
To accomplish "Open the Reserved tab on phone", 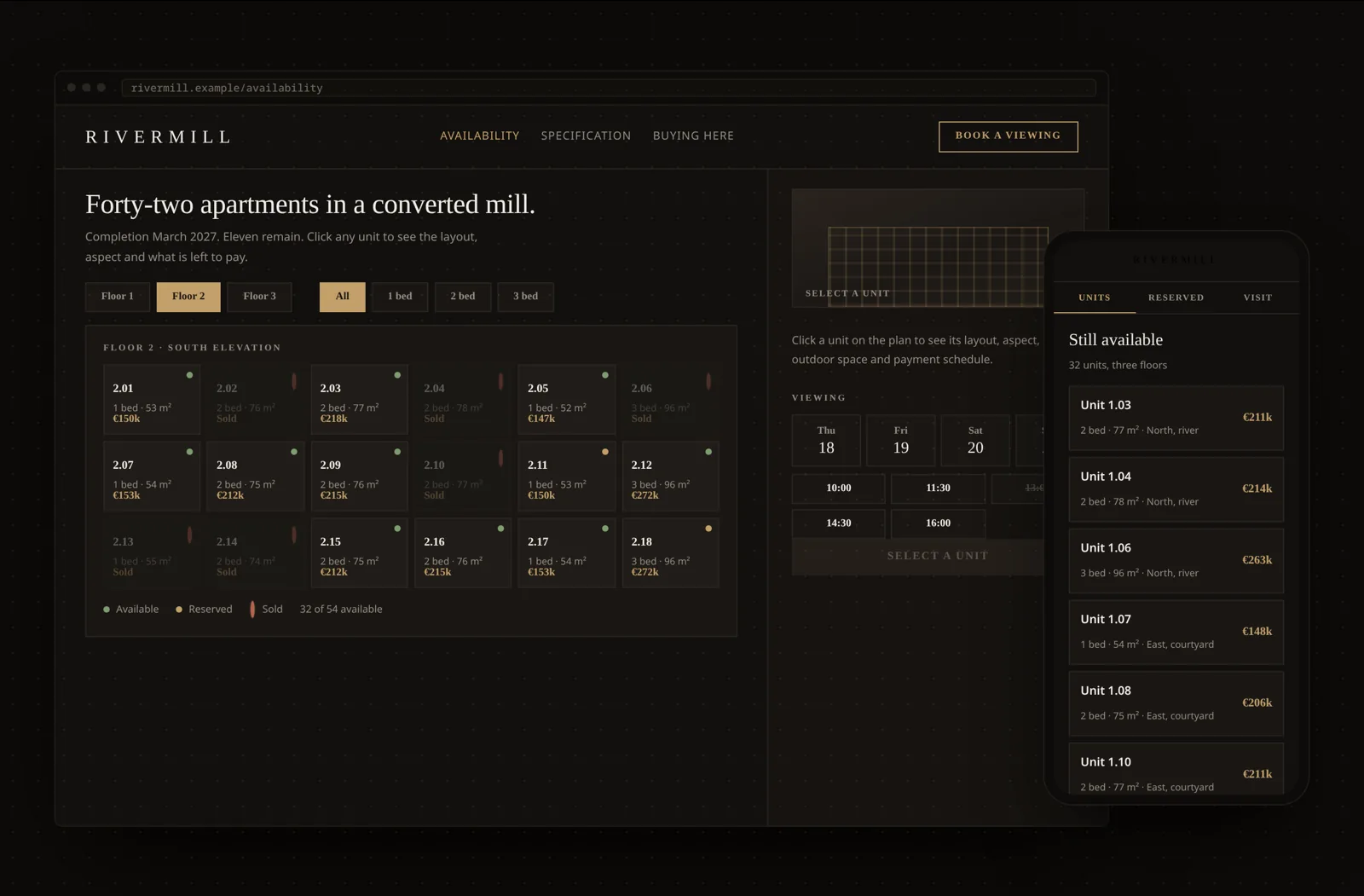I will pyautogui.click(x=1176, y=298).
